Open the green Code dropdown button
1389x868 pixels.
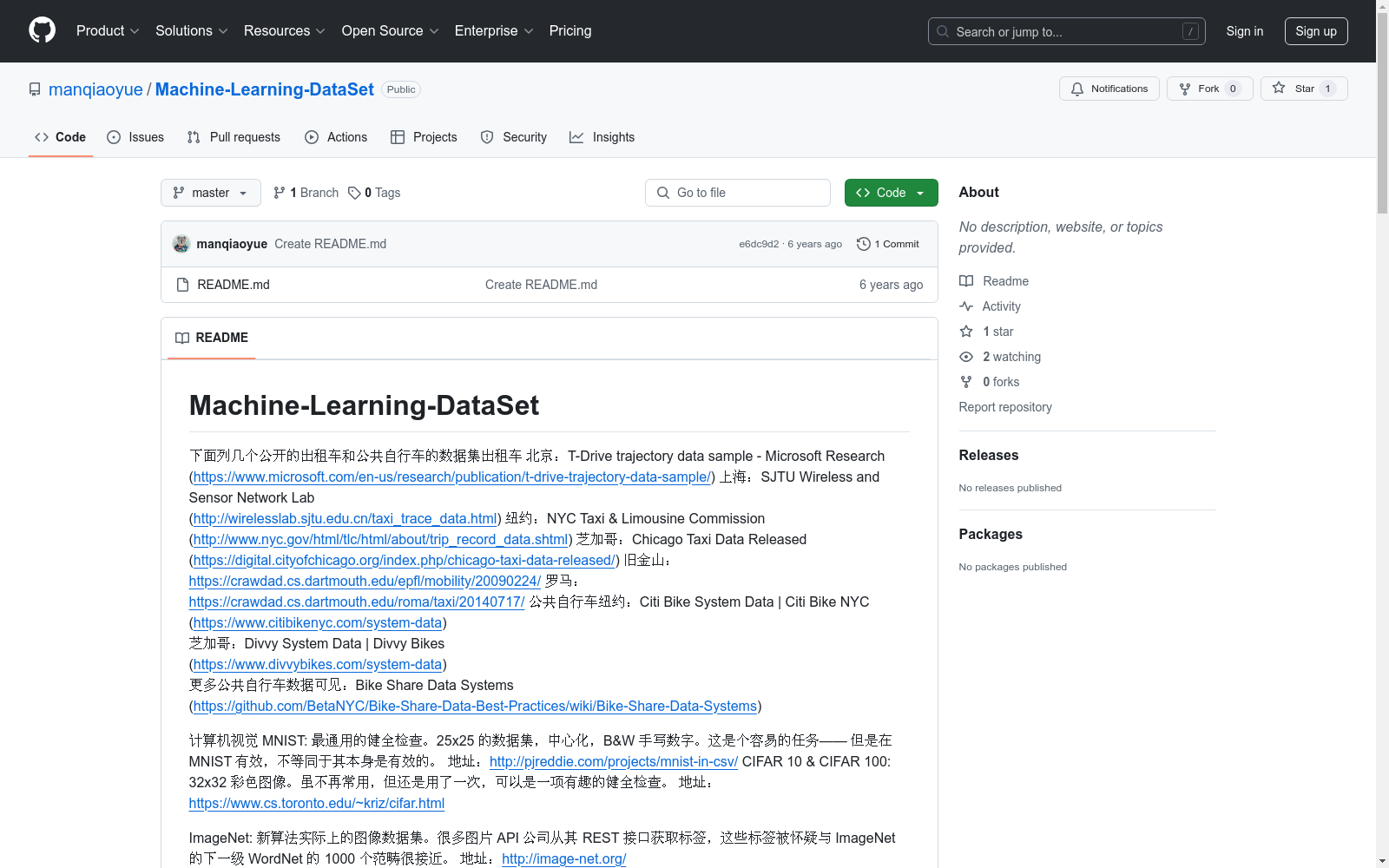click(x=892, y=193)
